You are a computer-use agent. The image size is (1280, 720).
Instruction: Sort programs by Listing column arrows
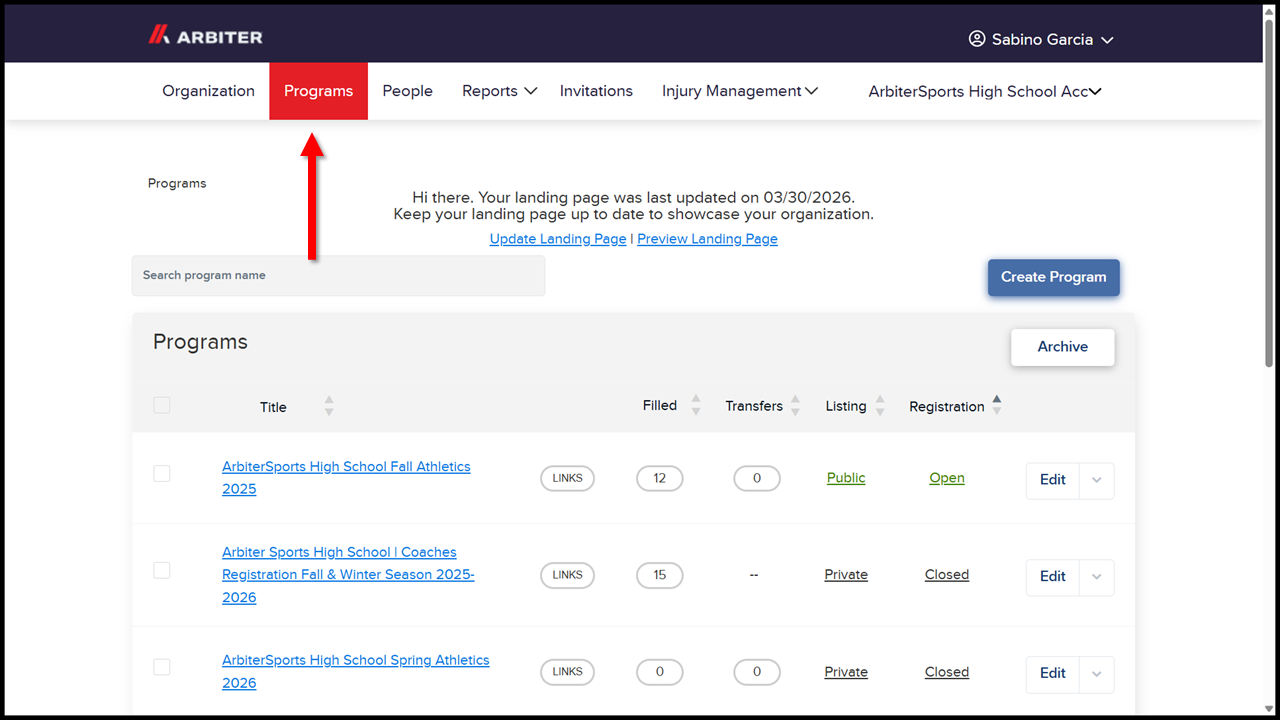(880, 405)
